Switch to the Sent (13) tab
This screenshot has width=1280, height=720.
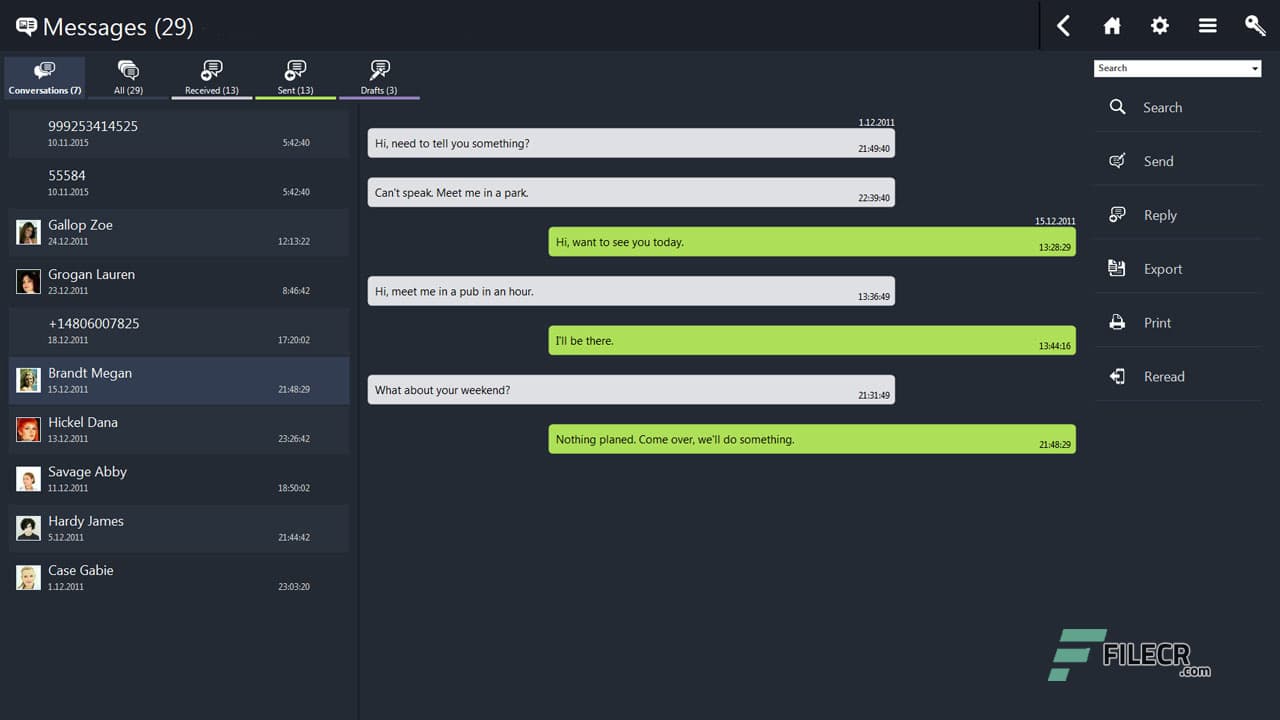(x=295, y=77)
